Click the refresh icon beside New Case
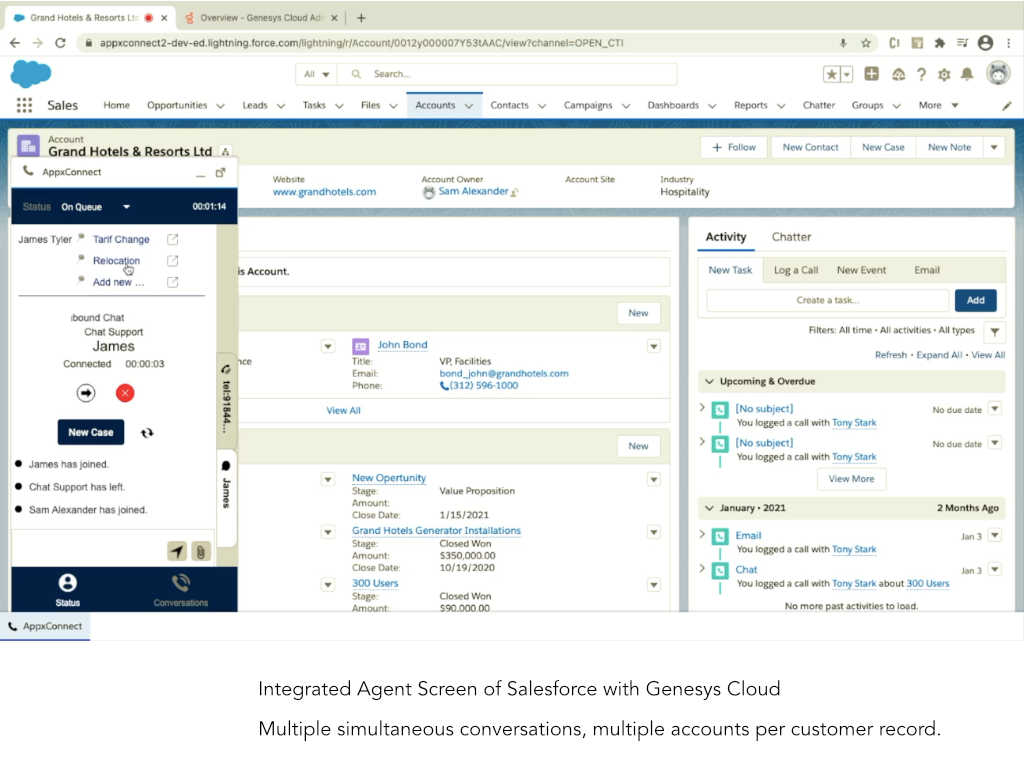This screenshot has height=768, width=1024. [147, 433]
